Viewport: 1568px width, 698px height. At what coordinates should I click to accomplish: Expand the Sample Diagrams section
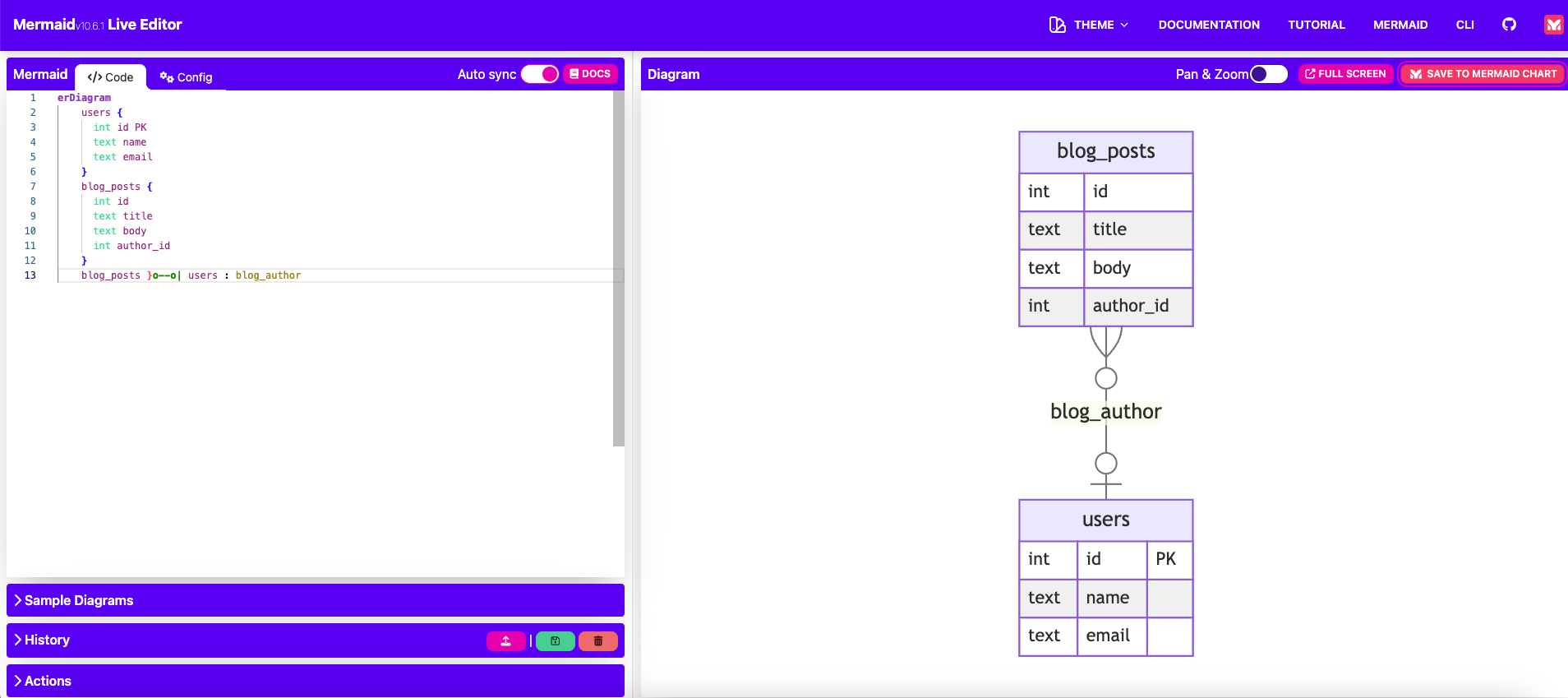pyautogui.click(x=316, y=600)
